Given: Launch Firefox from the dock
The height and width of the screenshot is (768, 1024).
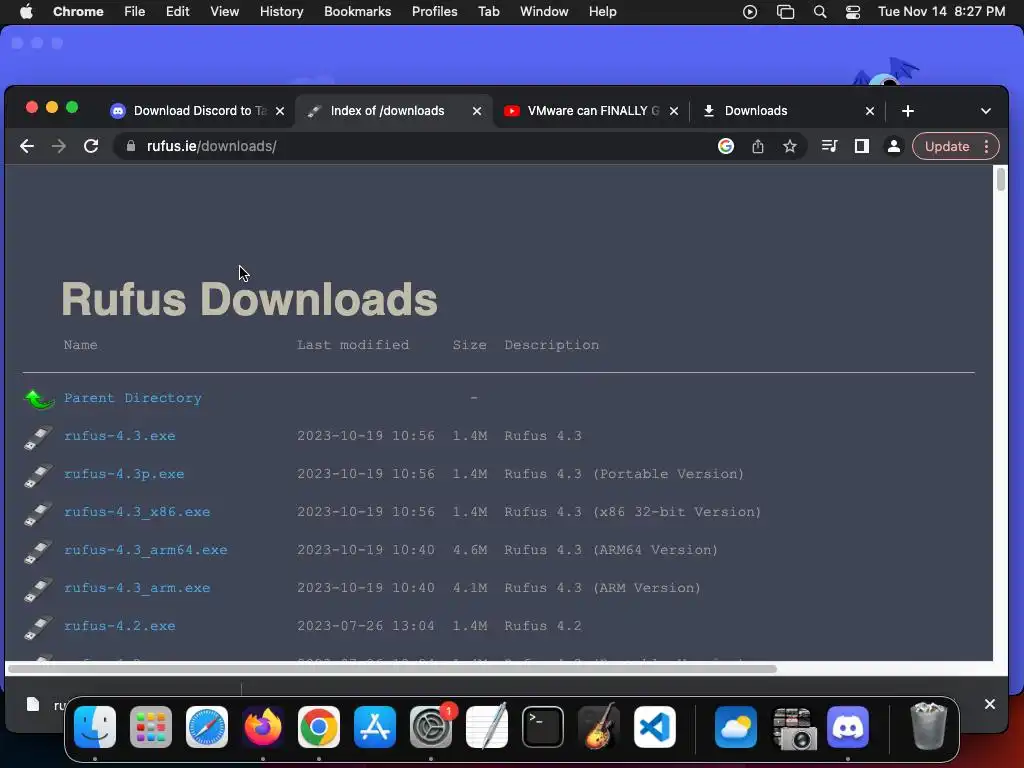Looking at the screenshot, I should (x=263, y=727).
